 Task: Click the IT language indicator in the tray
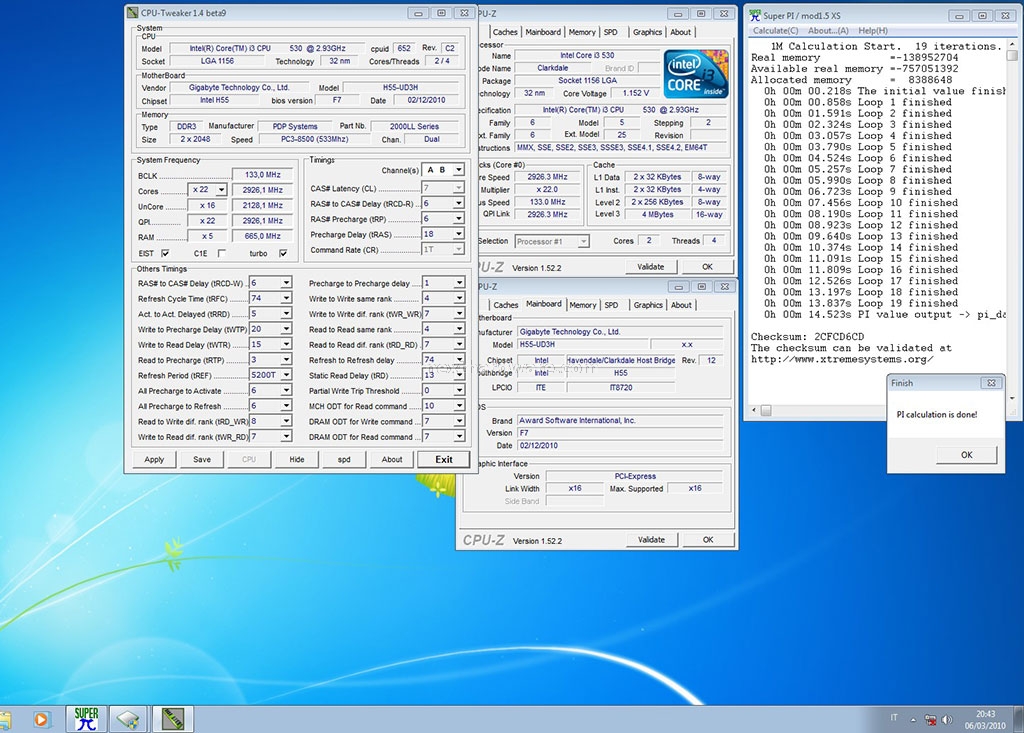(x=894, y=718)
